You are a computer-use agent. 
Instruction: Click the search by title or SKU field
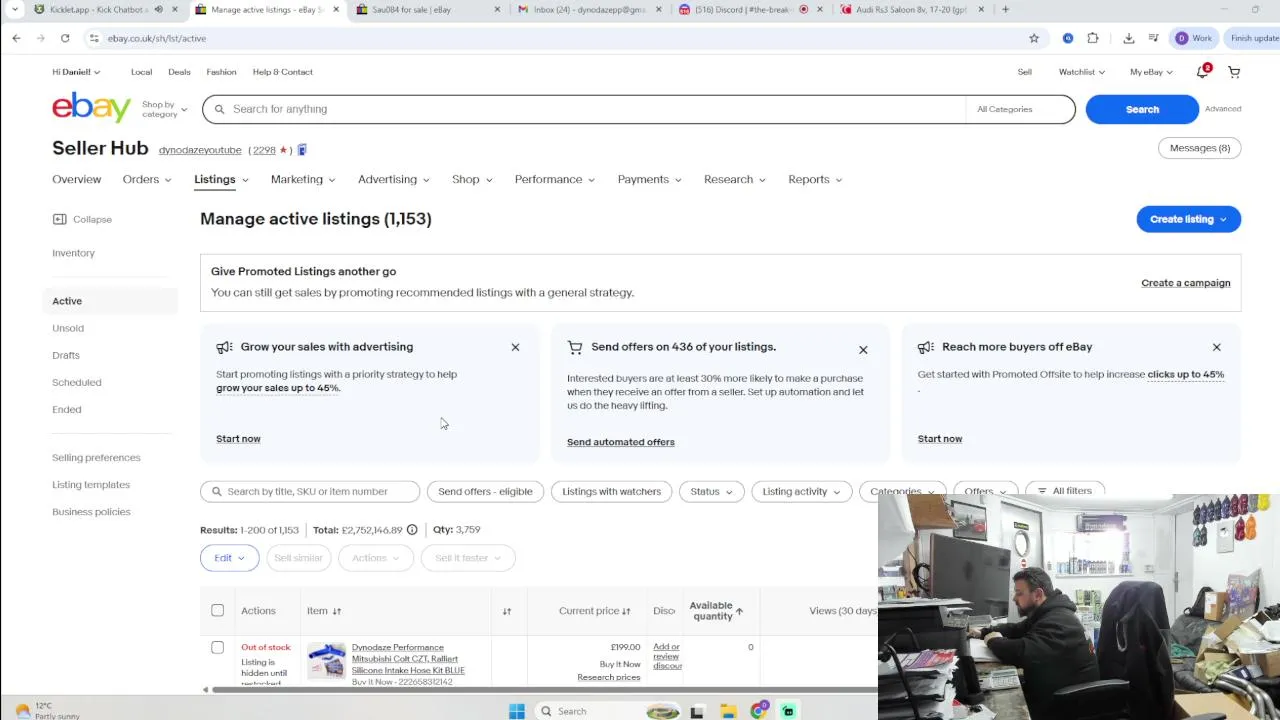pos(310,491)
